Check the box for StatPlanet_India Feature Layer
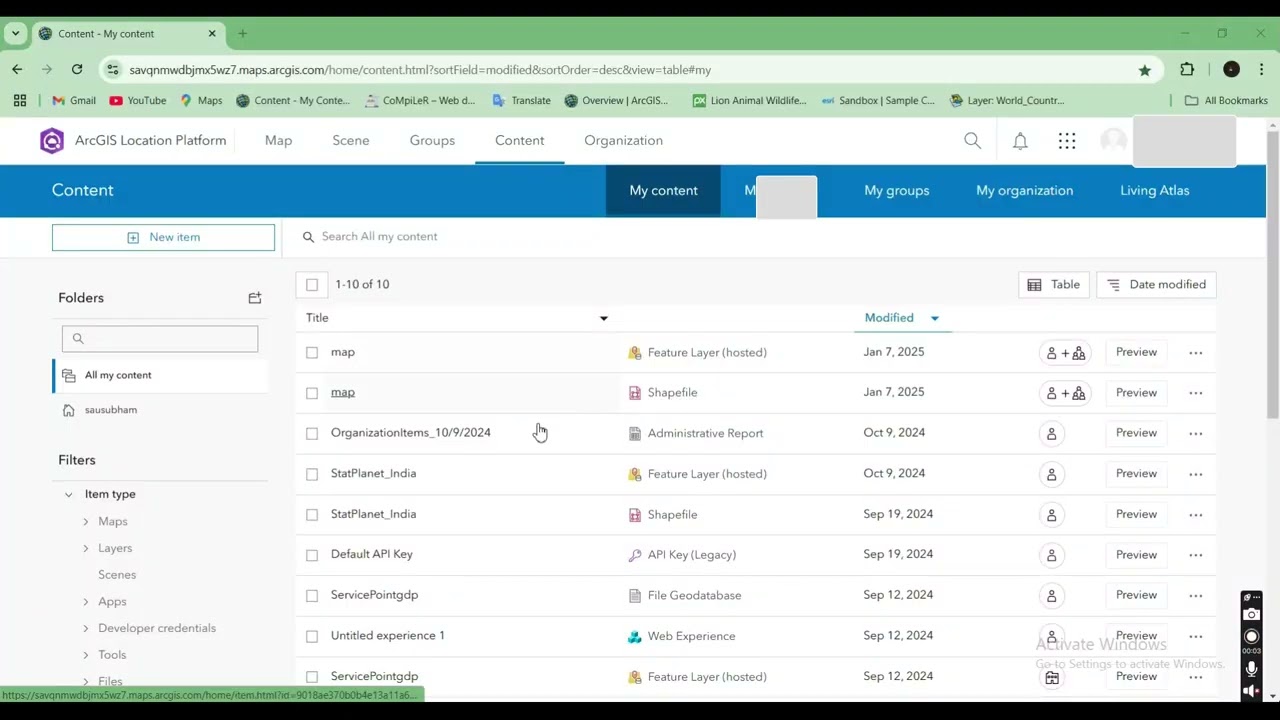 [312, 474]
